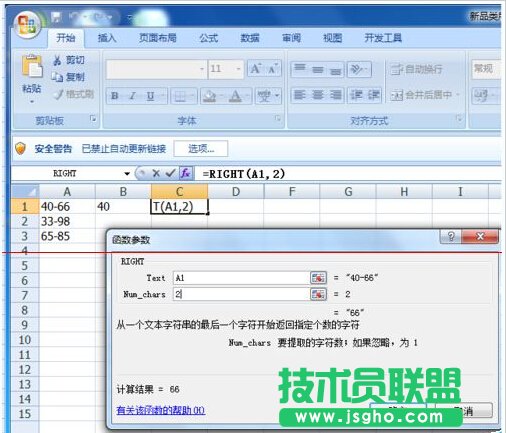Switch to the 插入 ribbon tab

coord(107,38)
